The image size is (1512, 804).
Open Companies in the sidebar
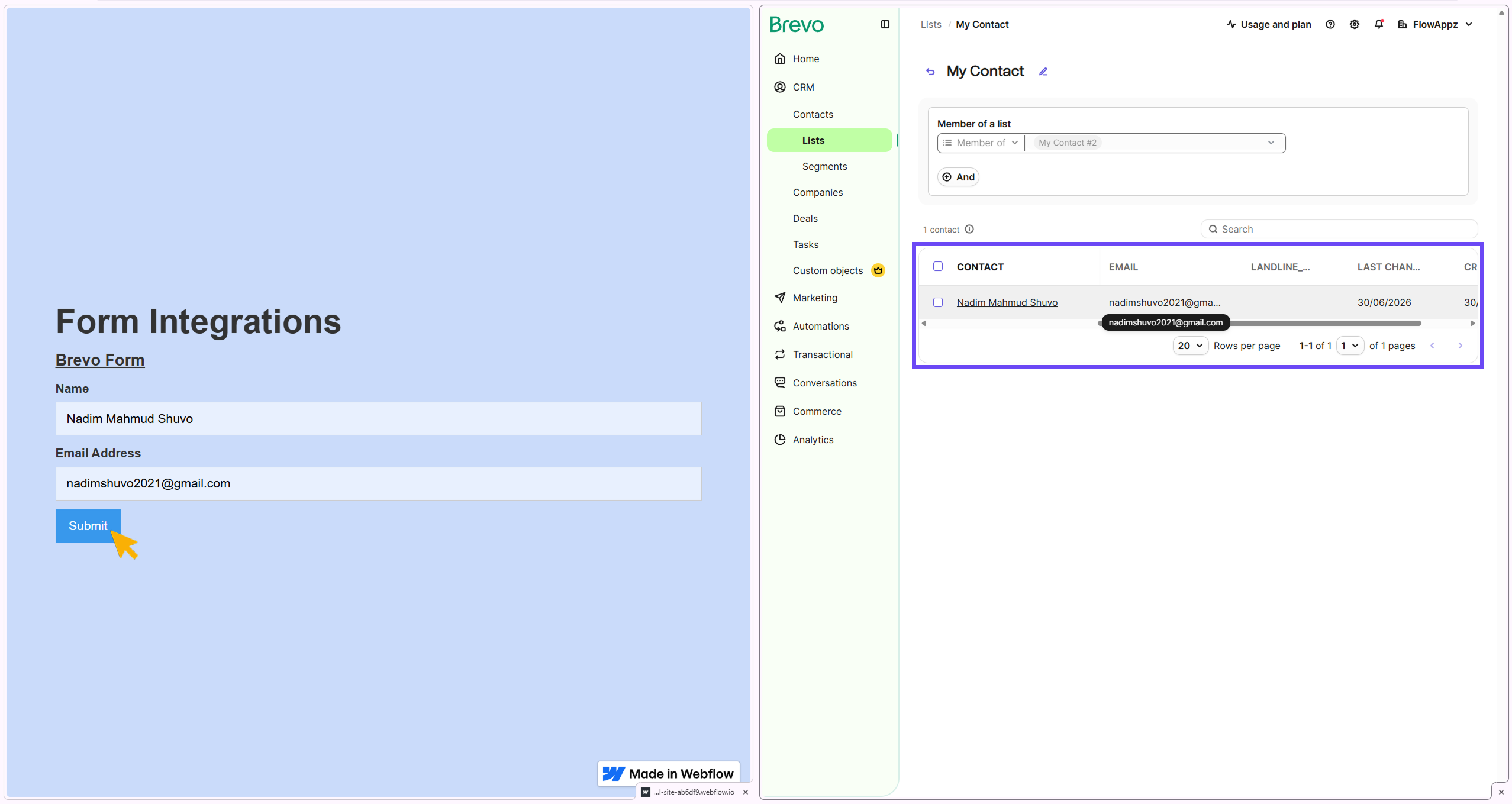point(817,192)
